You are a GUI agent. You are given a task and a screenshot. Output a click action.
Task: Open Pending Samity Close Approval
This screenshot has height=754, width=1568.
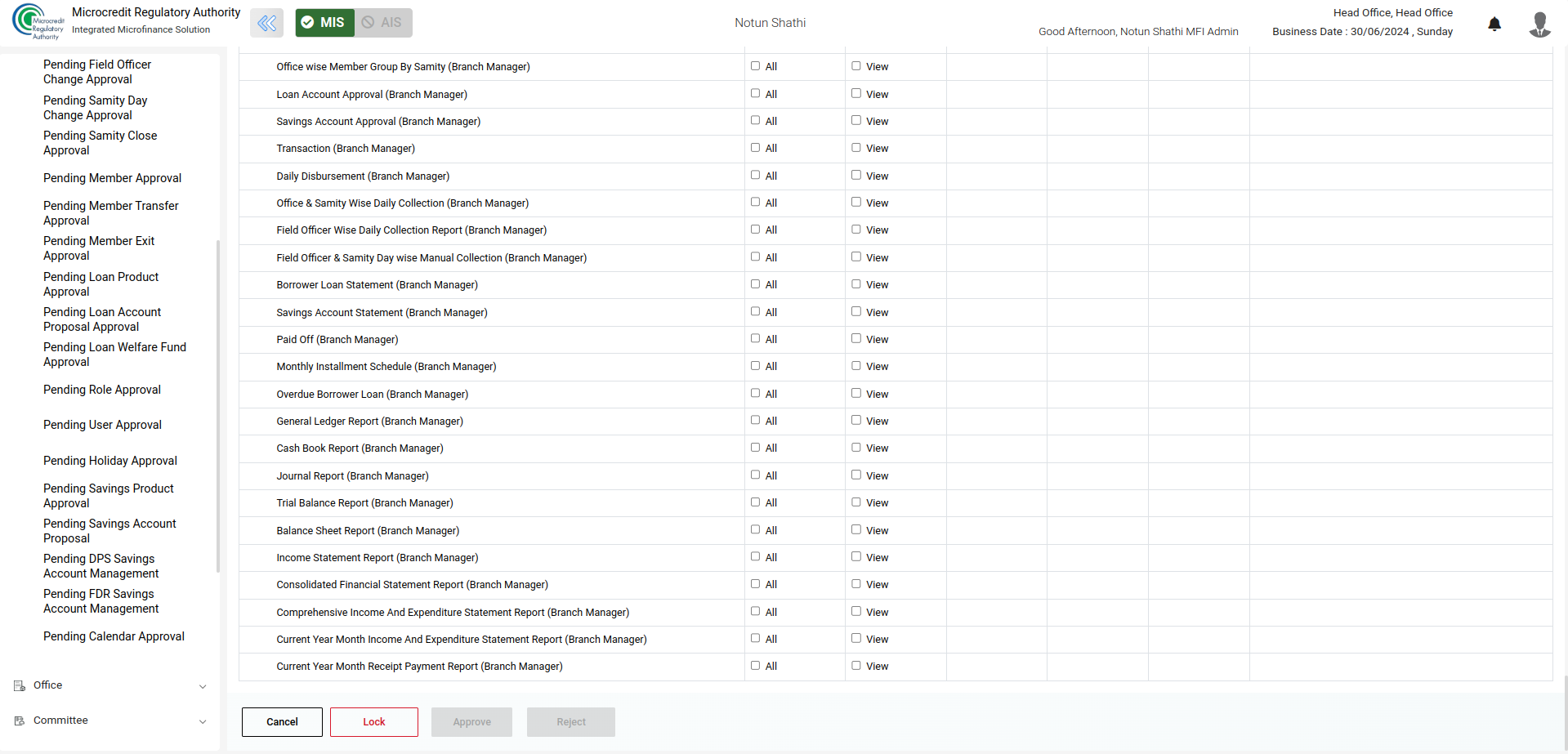[100, 143]
